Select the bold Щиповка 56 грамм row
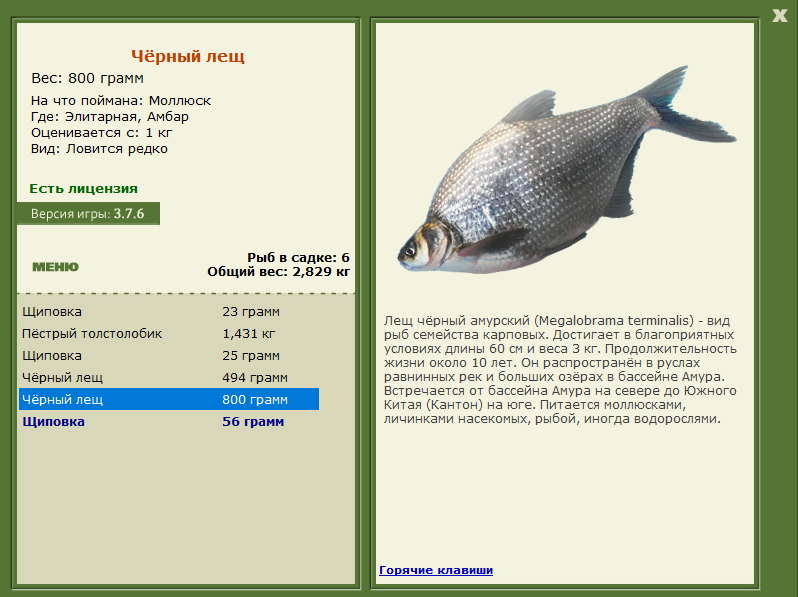This screenshot has width=798, height=597. (169, 421)
